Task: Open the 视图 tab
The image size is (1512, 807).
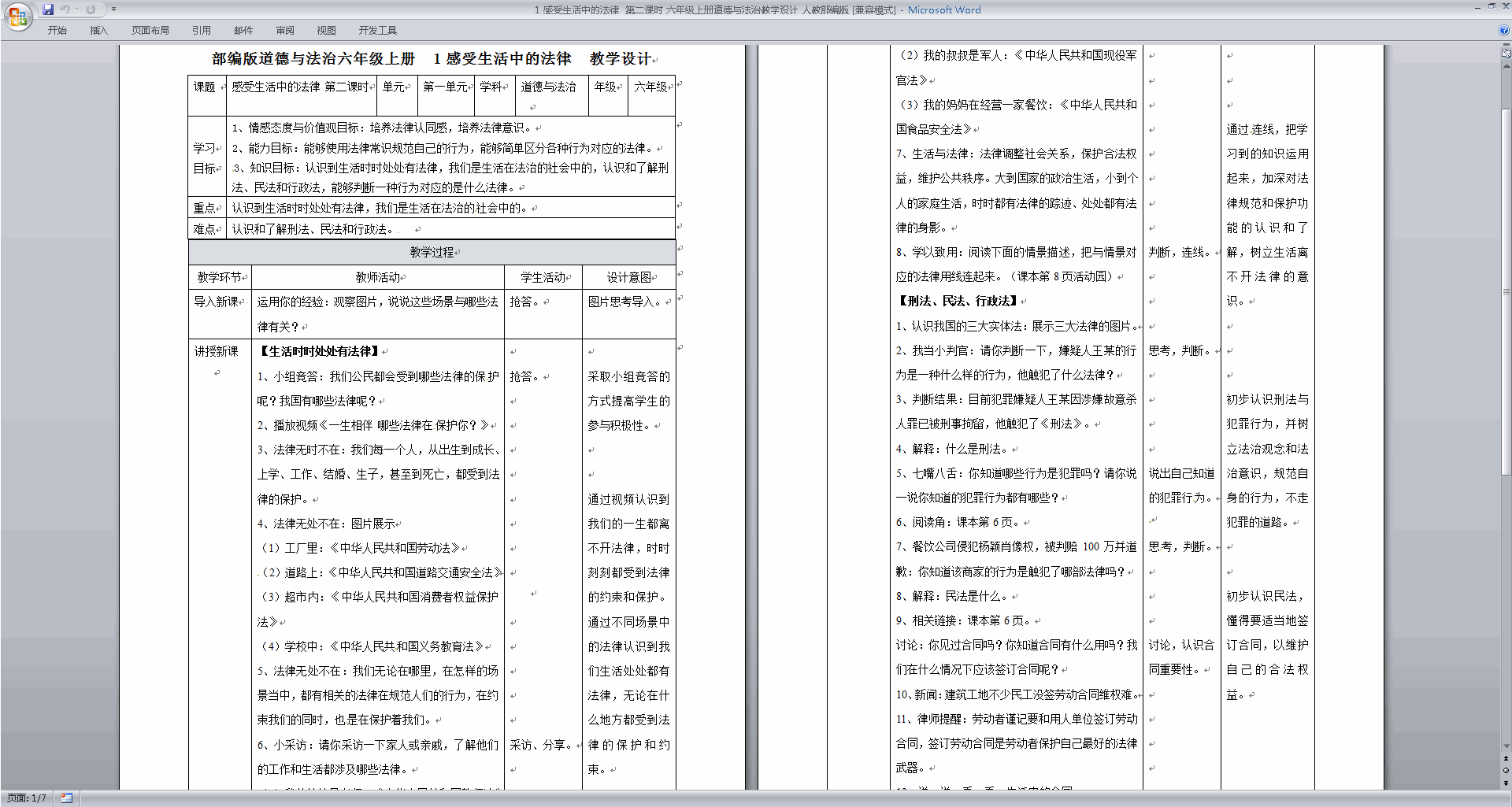Action: click(x=326, y=30)
